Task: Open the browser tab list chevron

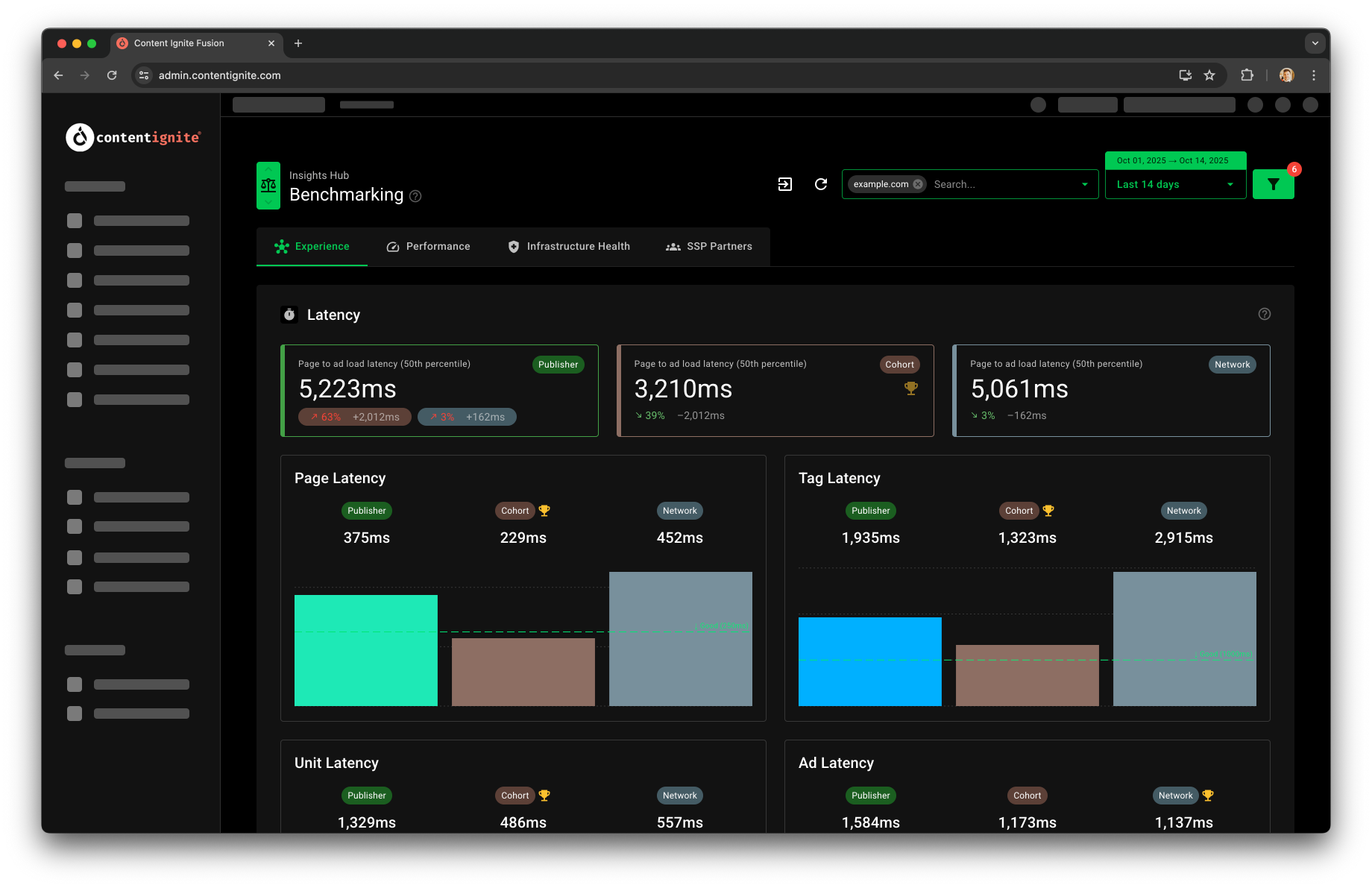Action: click(x=1315, y=43)
